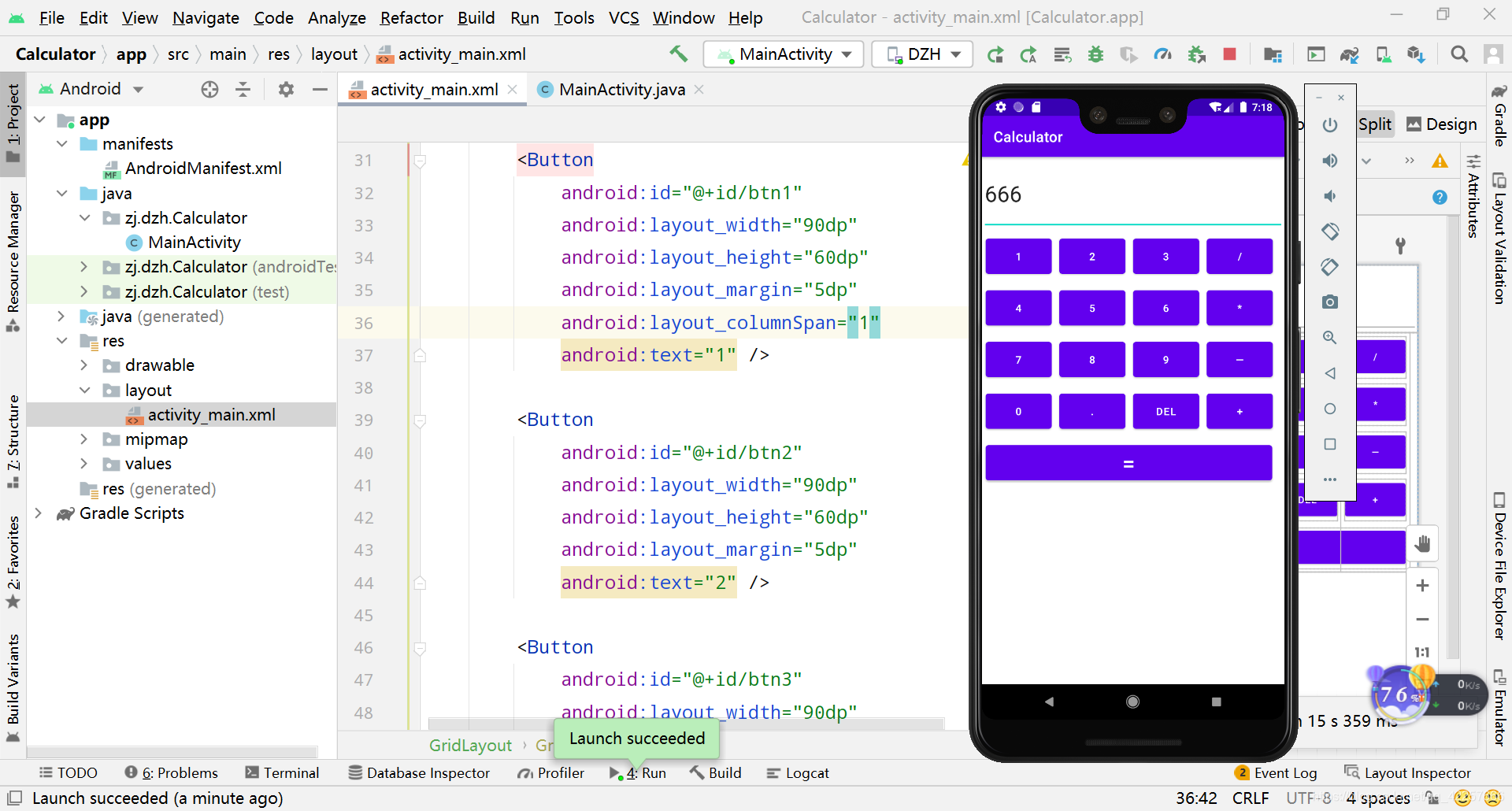The width and height of the screenshot is (1512, 811).
Task: Raise emulator volume with speaker icon
Action: click(x=1330, y=161)
